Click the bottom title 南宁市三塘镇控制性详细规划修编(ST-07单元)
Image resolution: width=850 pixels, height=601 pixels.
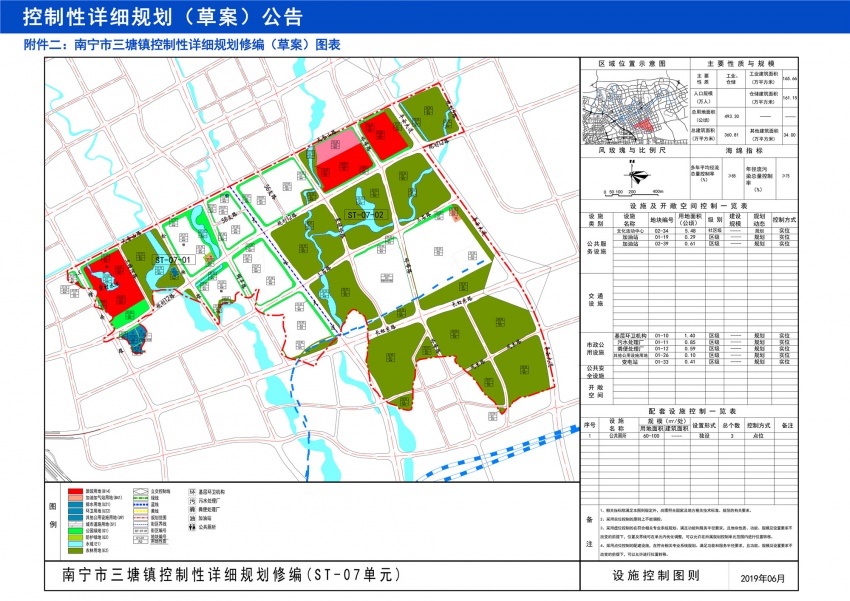click(231, 575)
